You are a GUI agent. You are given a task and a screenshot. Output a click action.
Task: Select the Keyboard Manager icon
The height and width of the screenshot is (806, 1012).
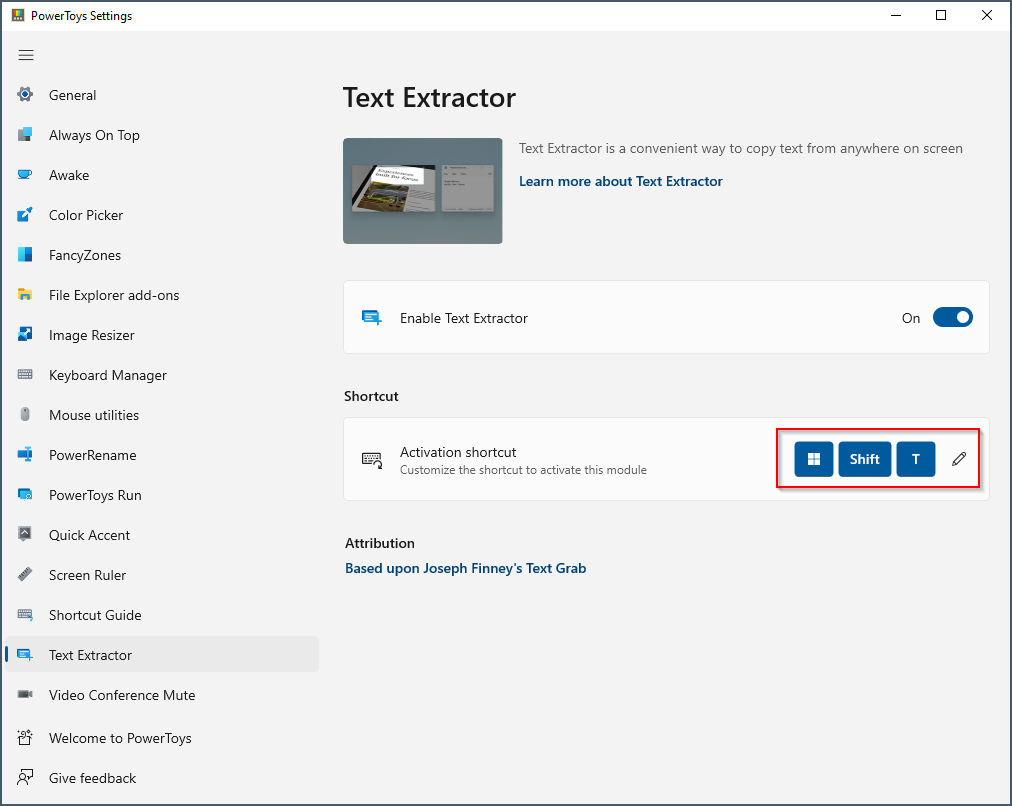[x=25, y=375]
